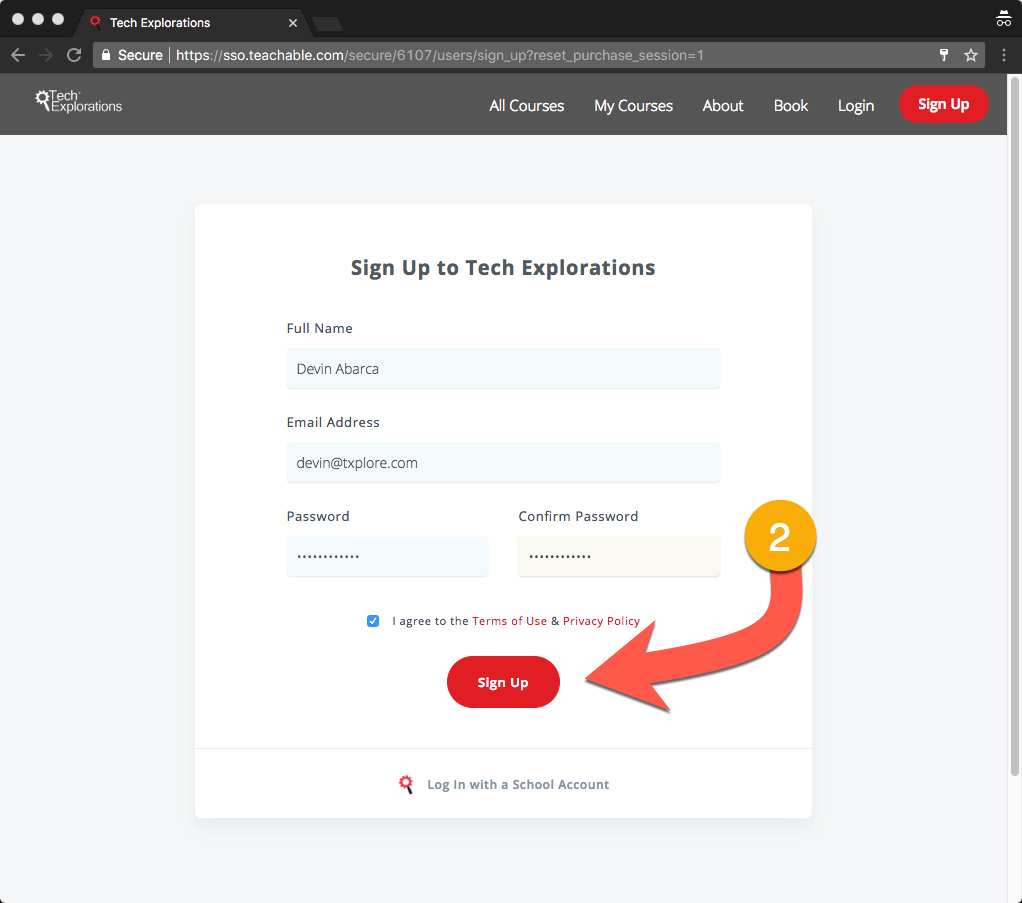The width and height of the screenshot is (1022, 903).
Task: Click the browser back arrow
Action: (x=18, y=55)
